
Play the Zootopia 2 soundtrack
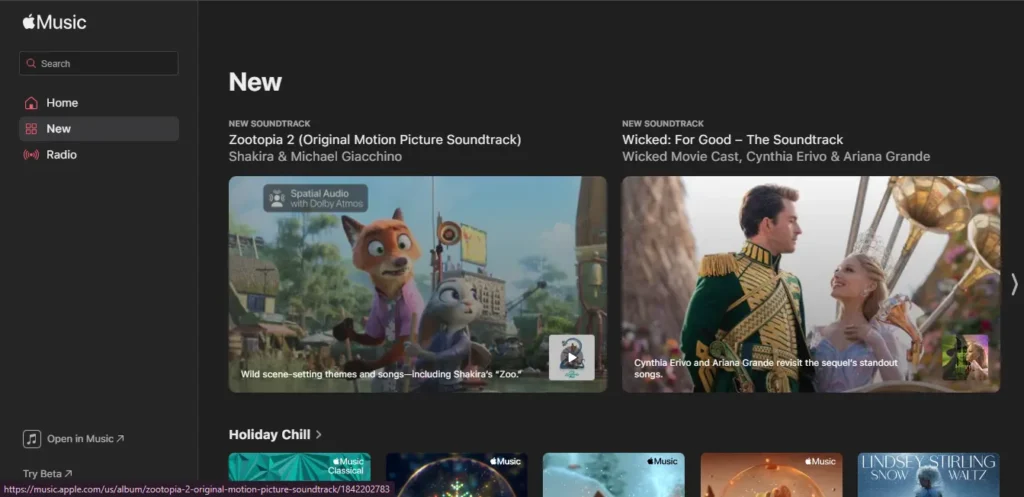point(571,358)
